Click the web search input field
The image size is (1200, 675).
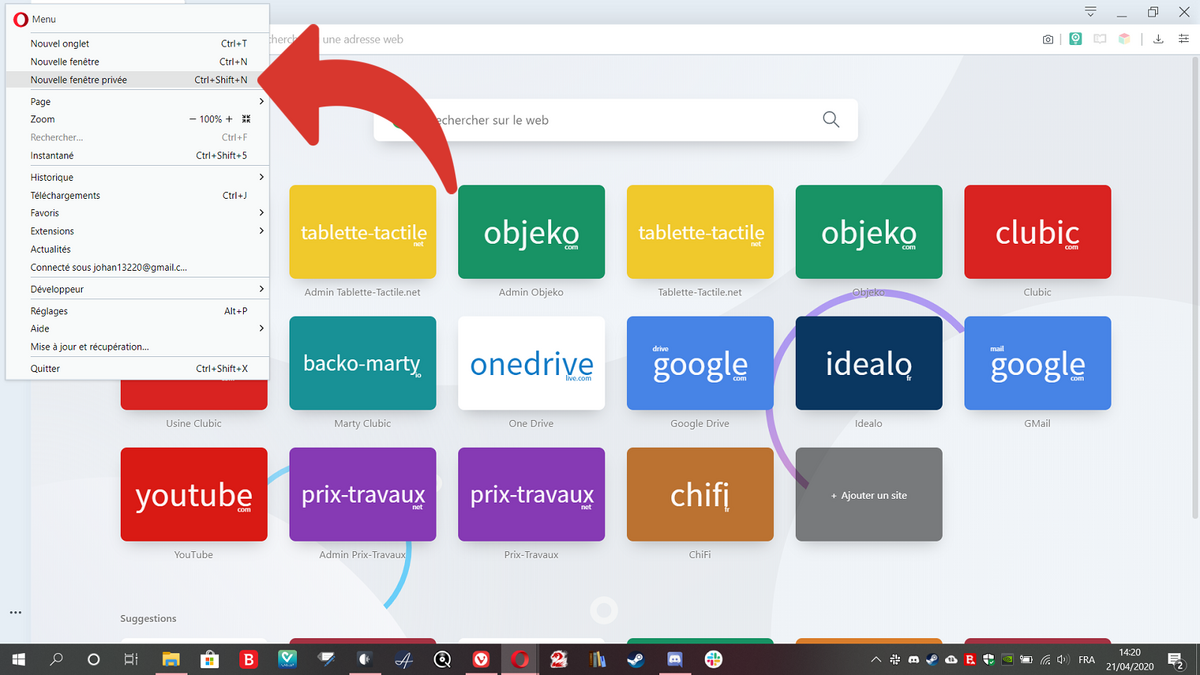coord(615,120)
